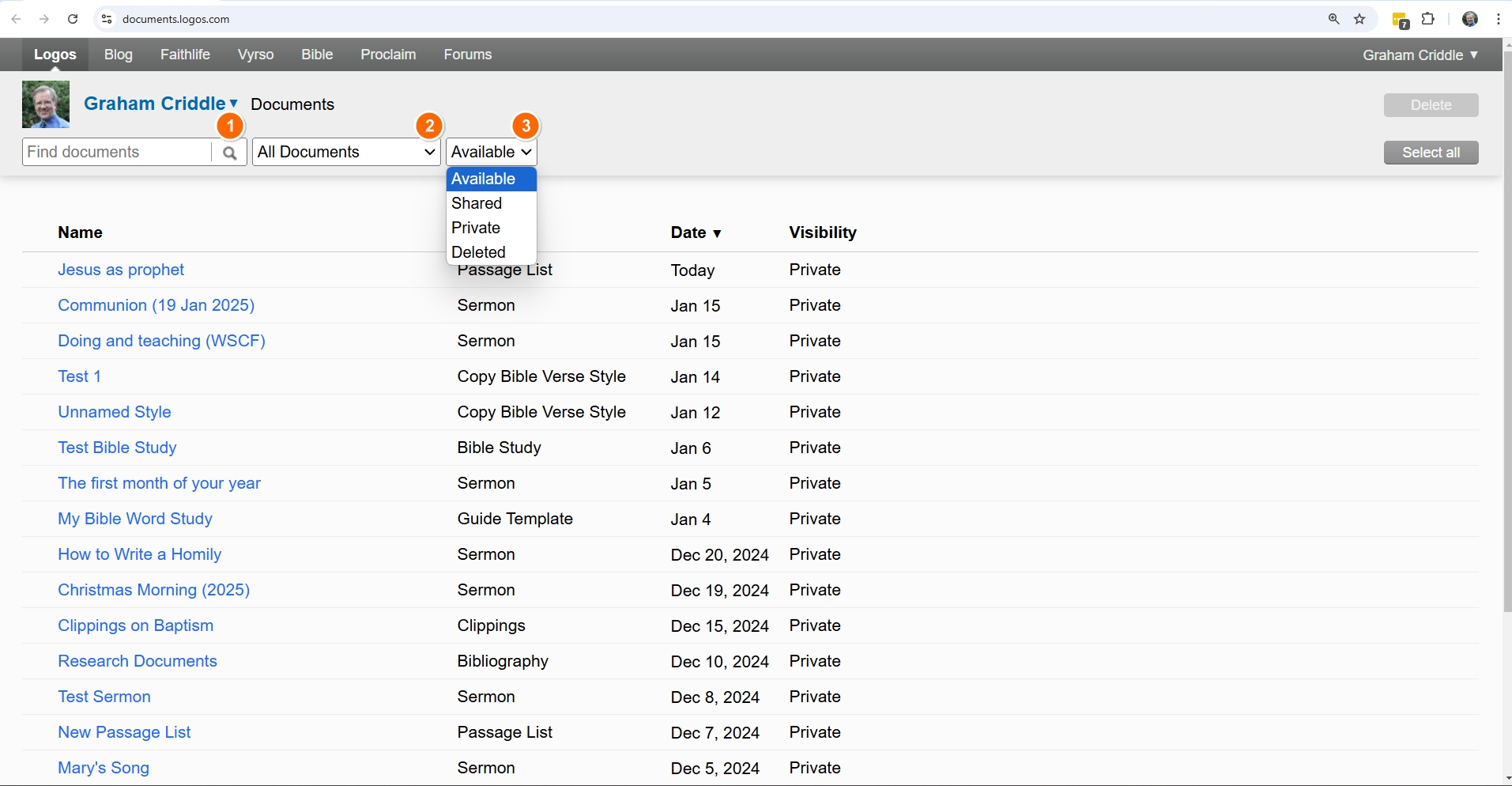Go to Proclaim in top navigation
Image resolution: width=1512 pixels, height=786 pixels.
pyautogui.click(x=388, y=55)
